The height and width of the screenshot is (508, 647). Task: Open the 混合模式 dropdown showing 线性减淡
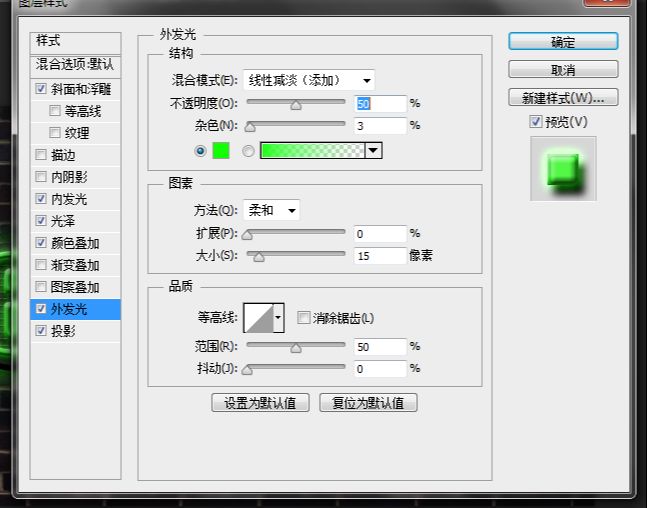tap(309, 80)
